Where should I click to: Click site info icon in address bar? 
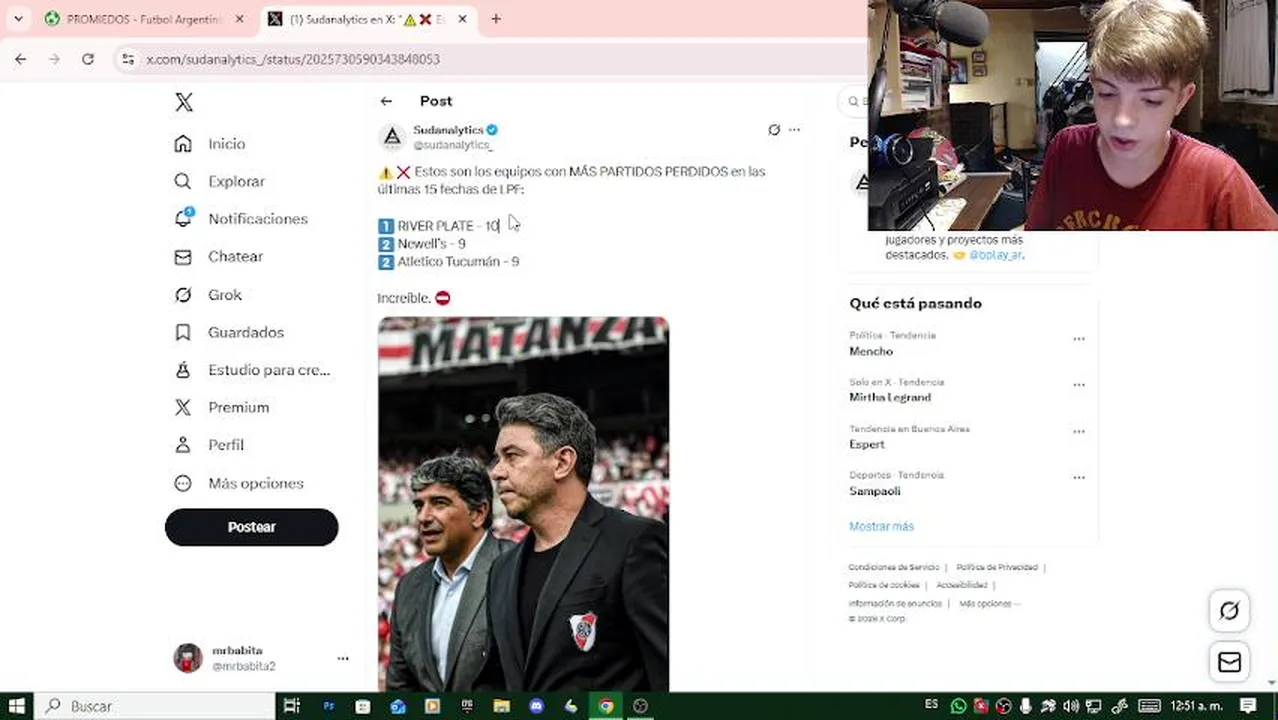click(127, 59)
